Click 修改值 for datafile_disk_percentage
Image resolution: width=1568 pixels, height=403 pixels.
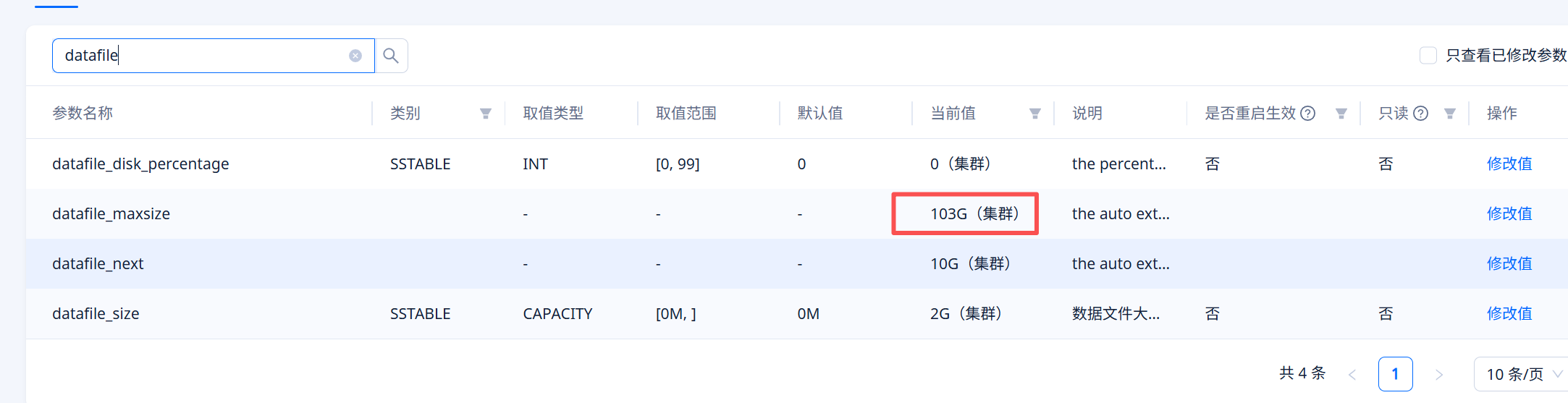(1509, 164)
